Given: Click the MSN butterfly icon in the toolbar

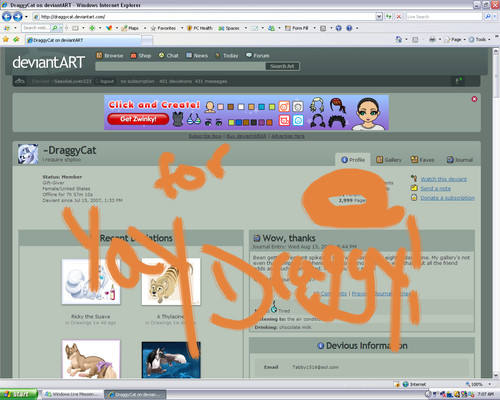Looking at the screenshot, I should pos(109,28).
